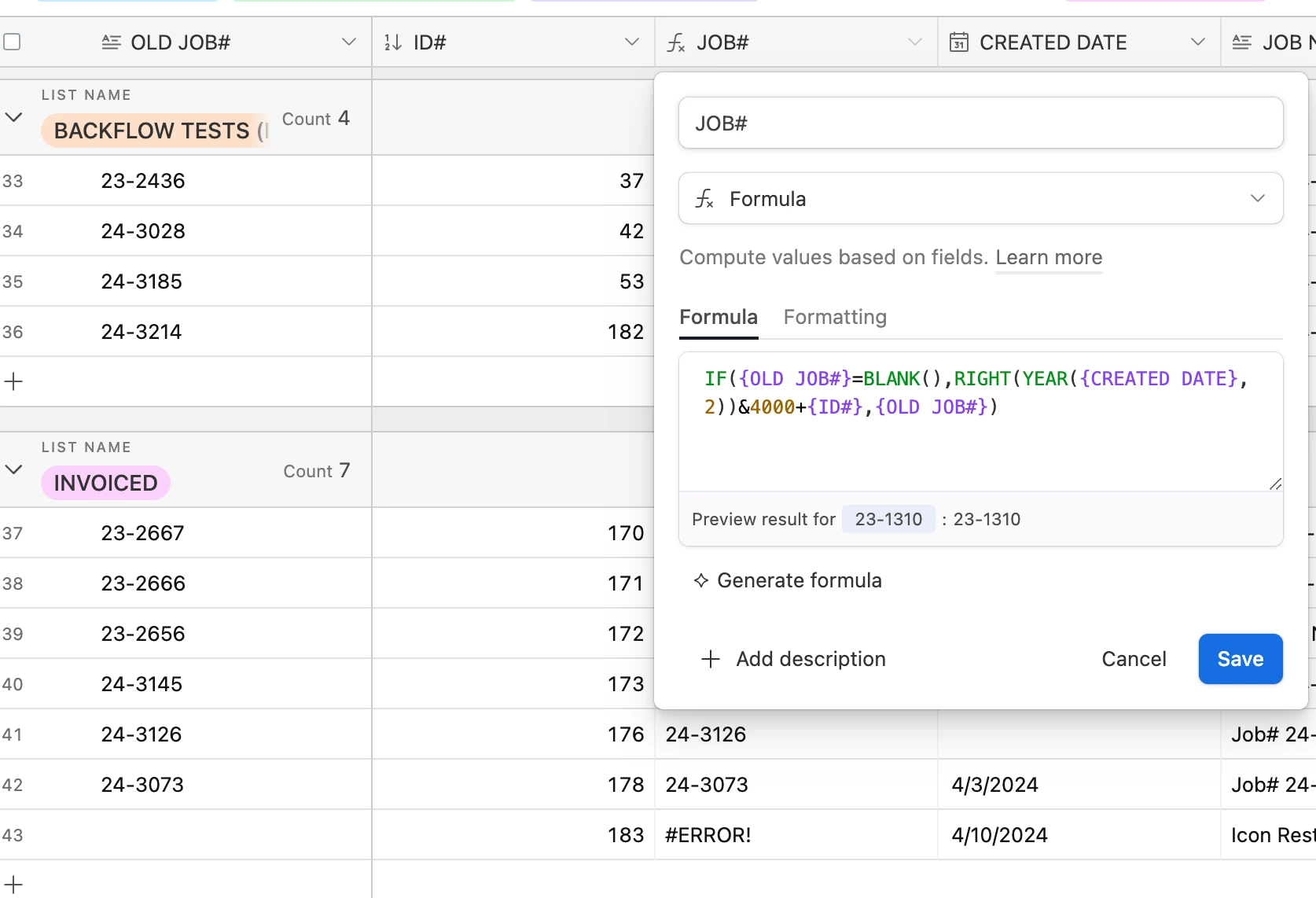Collapse the INVOICED group

point(13,469)
